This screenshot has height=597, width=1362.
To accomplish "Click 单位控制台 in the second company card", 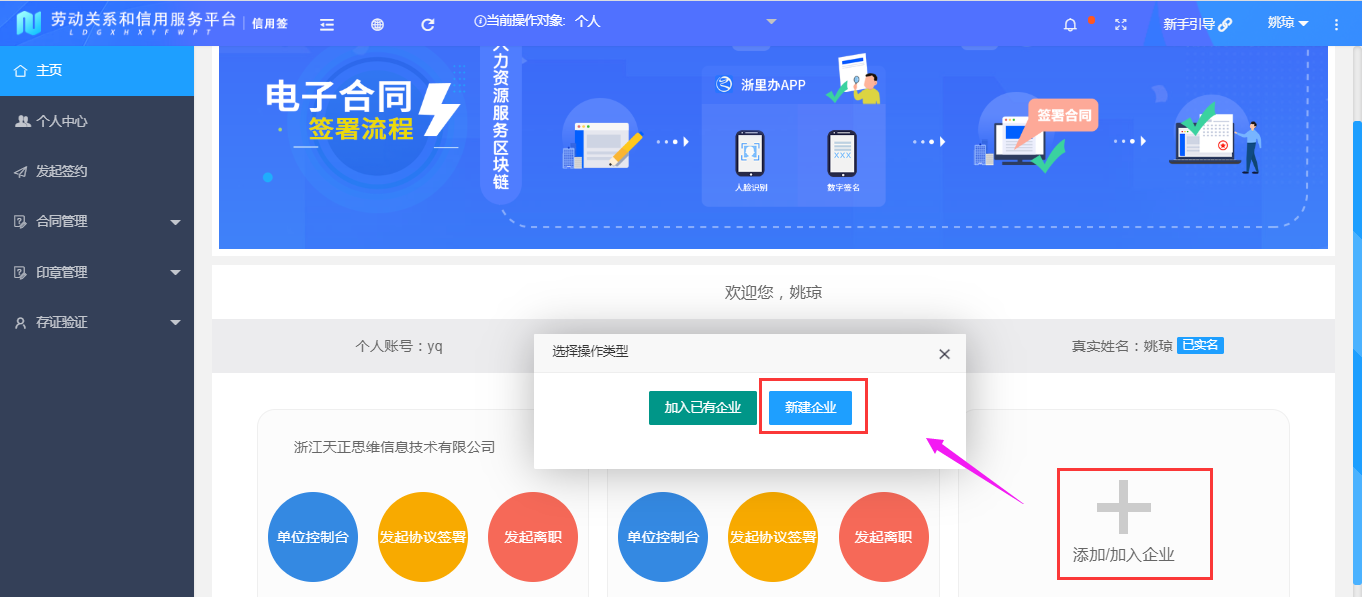I will tap(663, 537).
